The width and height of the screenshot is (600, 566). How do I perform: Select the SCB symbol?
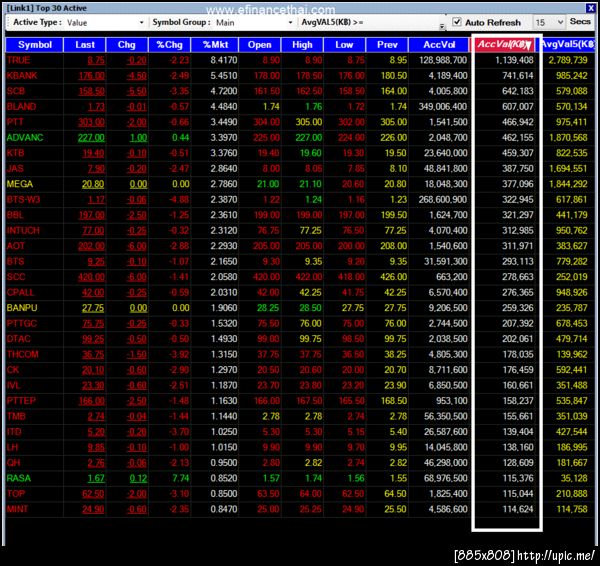click(16, 91)
